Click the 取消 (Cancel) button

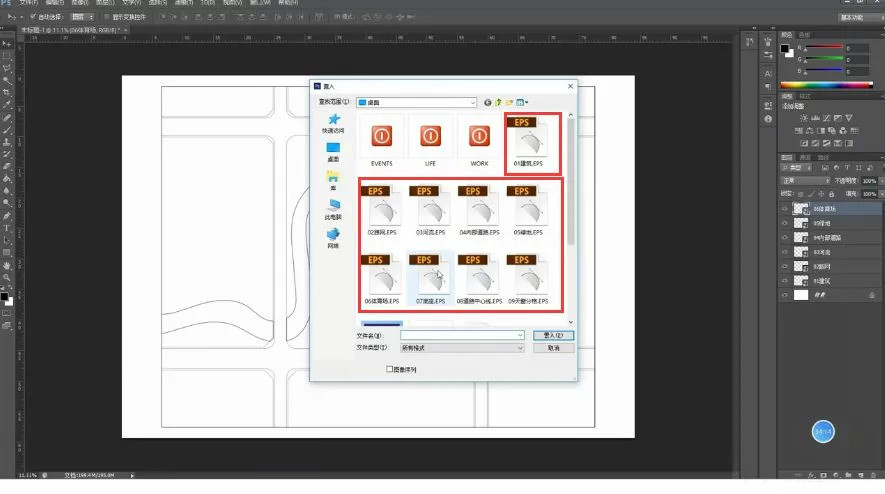(x=553, y=348)
